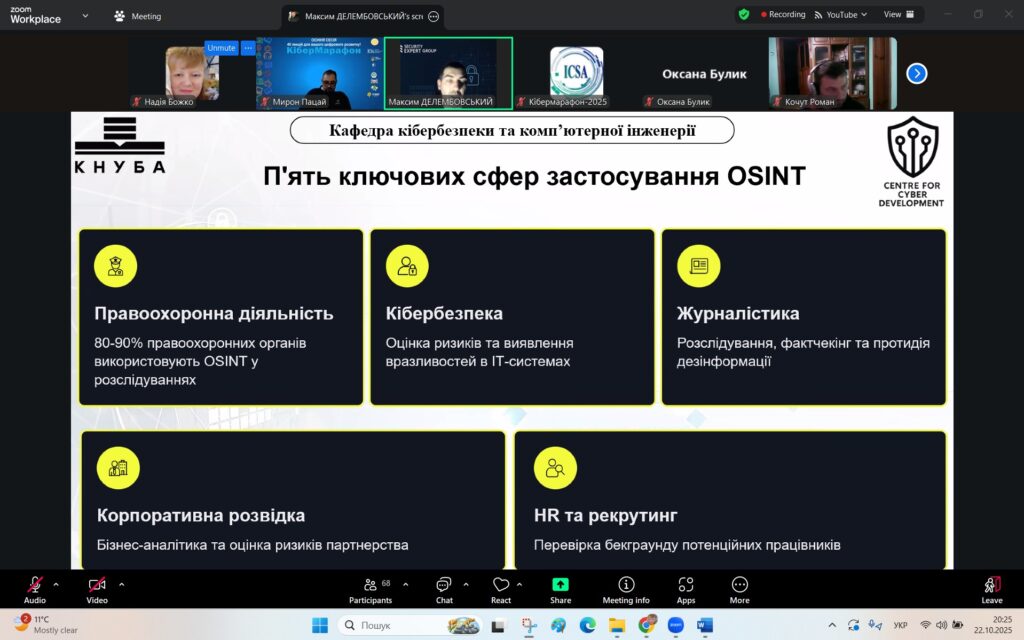Viewport: 1024px width, 640px height.
Task: Open the More options menu
Action: [x=739, y=588]
